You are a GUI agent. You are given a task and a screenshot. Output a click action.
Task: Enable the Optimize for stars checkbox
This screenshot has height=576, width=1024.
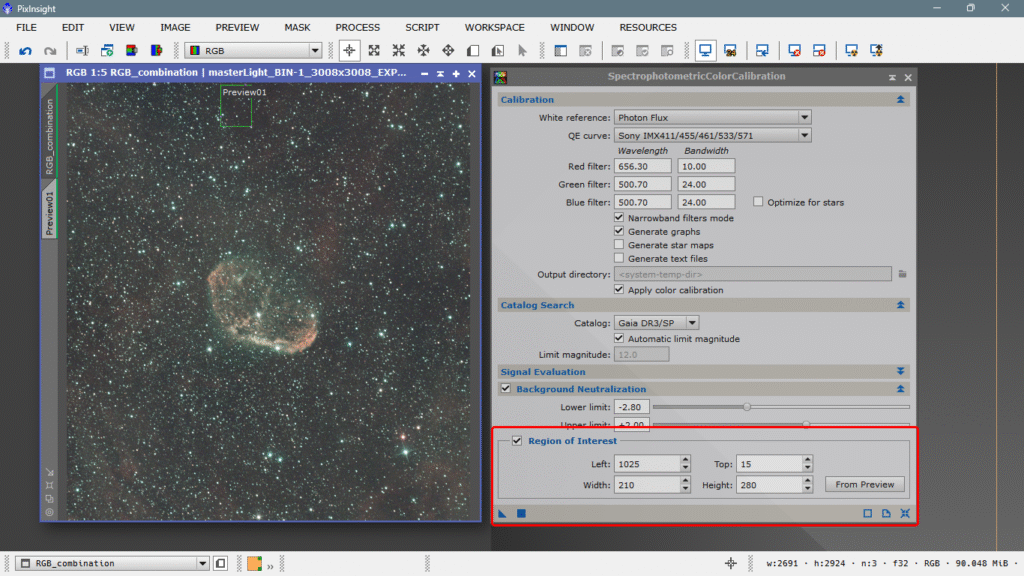758,202
